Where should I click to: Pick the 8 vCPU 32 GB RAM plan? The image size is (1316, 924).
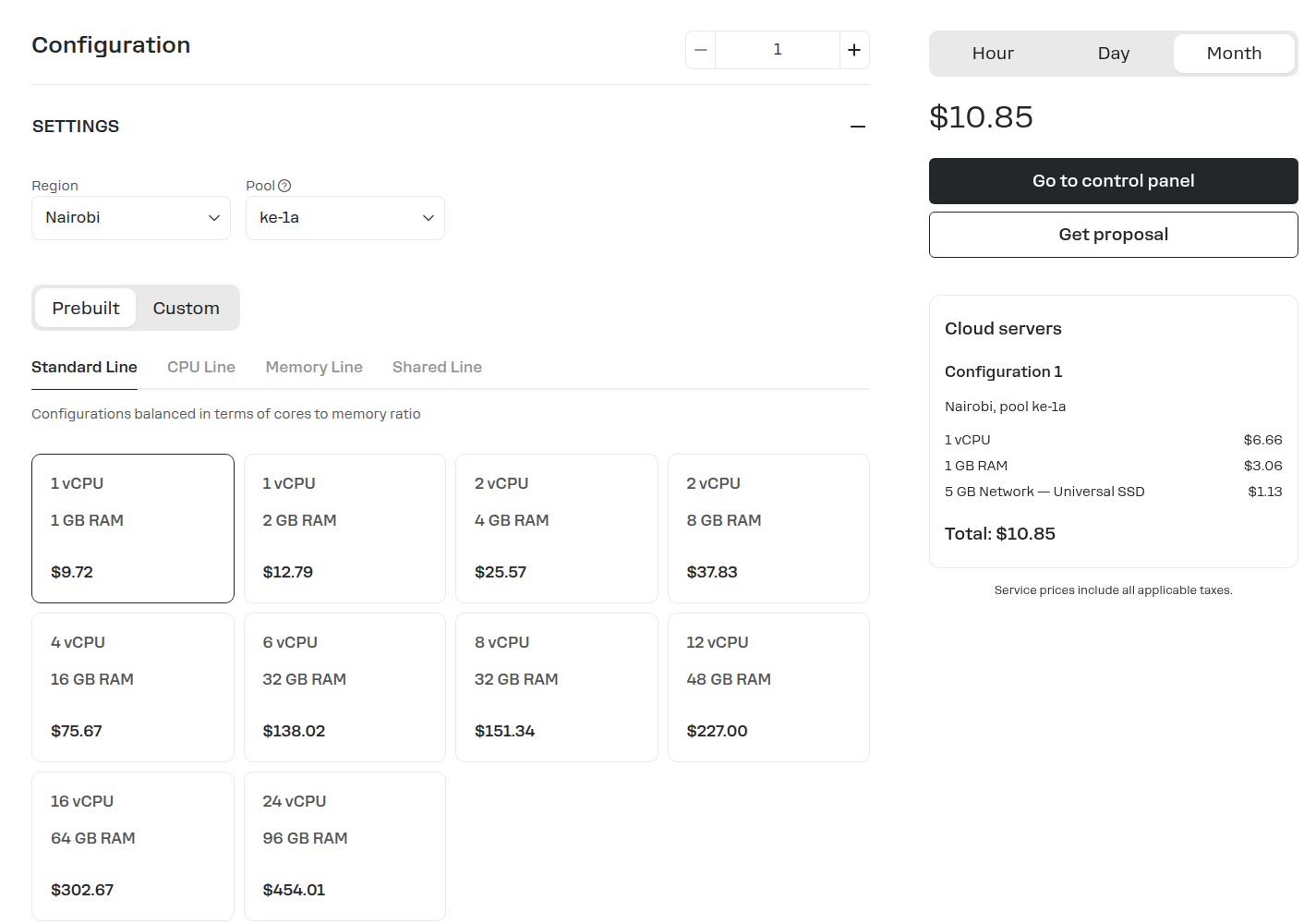(x=557, y=687)
